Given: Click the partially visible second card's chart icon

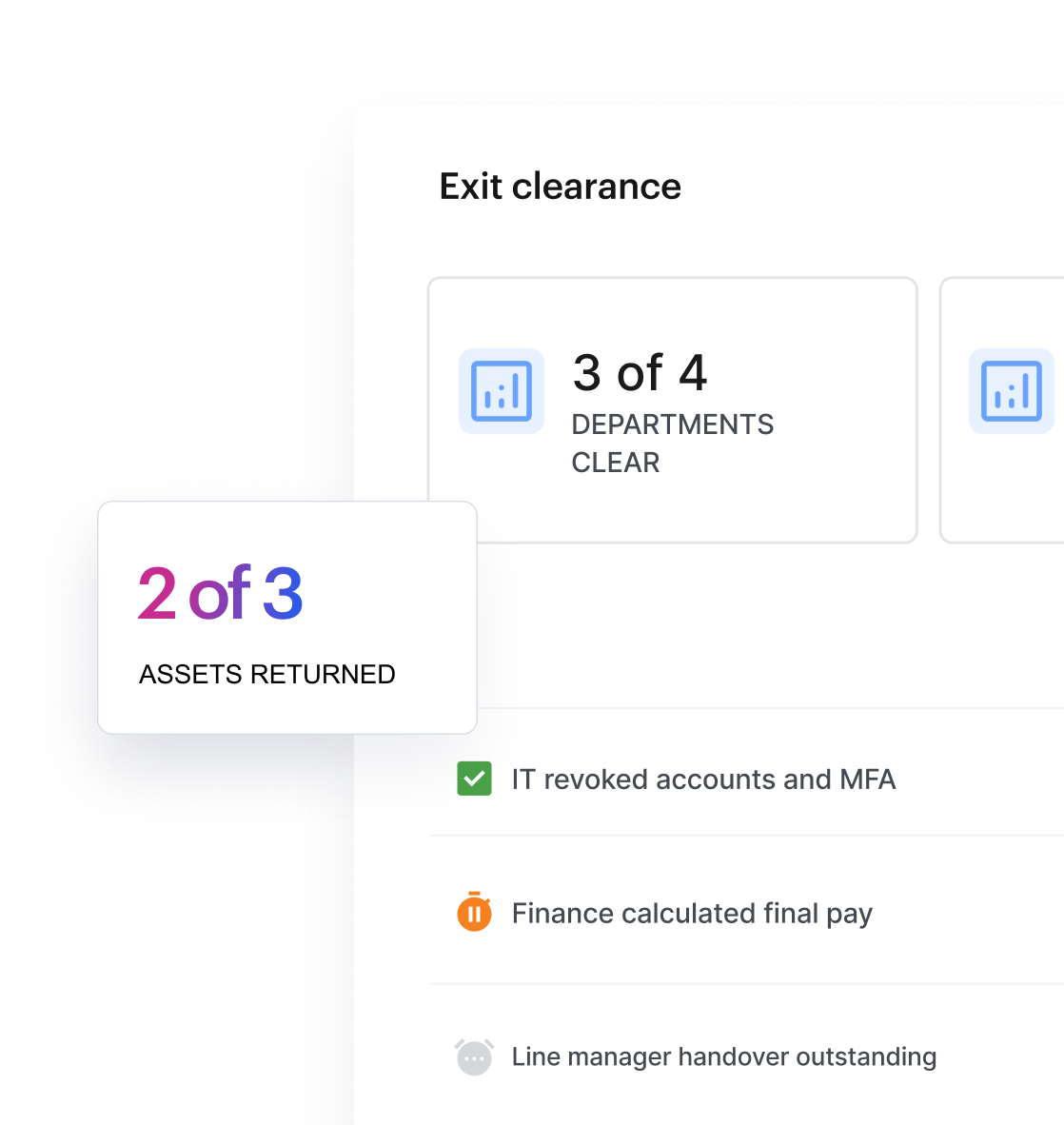Looking at the screenshot, I should pos(1012,391).
